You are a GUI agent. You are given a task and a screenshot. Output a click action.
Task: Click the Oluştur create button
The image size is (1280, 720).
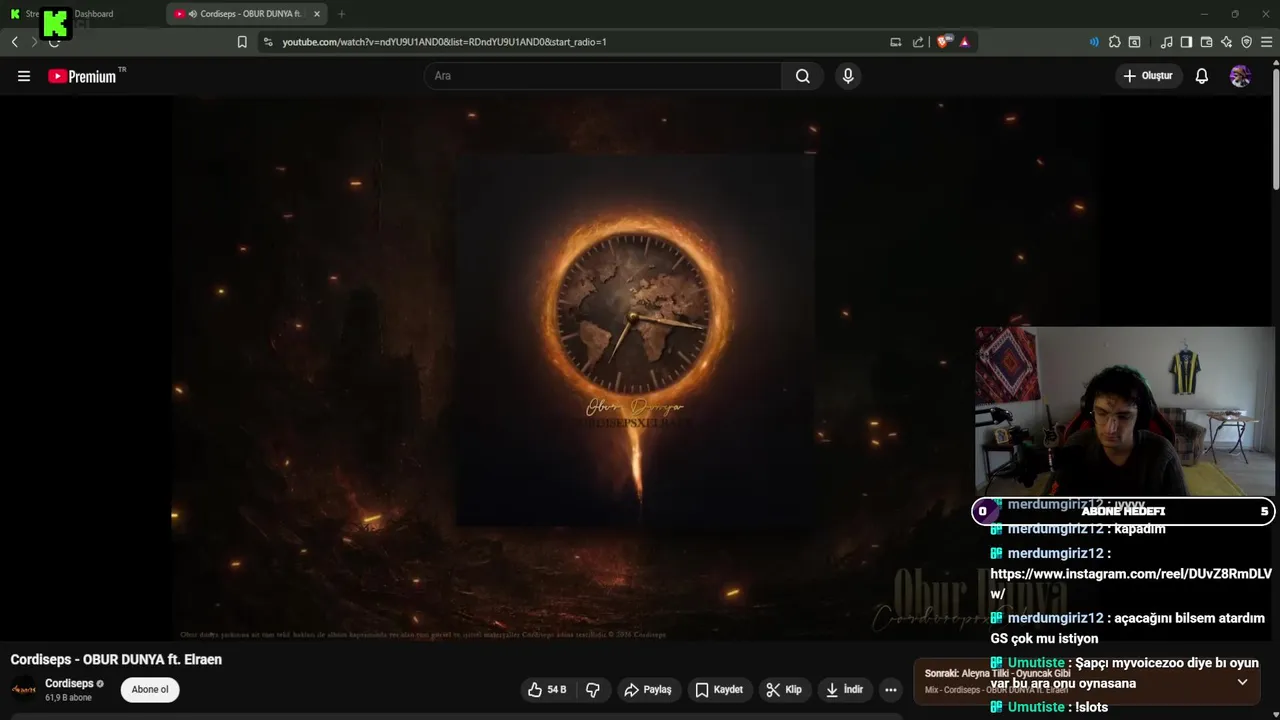[1147, 76]
